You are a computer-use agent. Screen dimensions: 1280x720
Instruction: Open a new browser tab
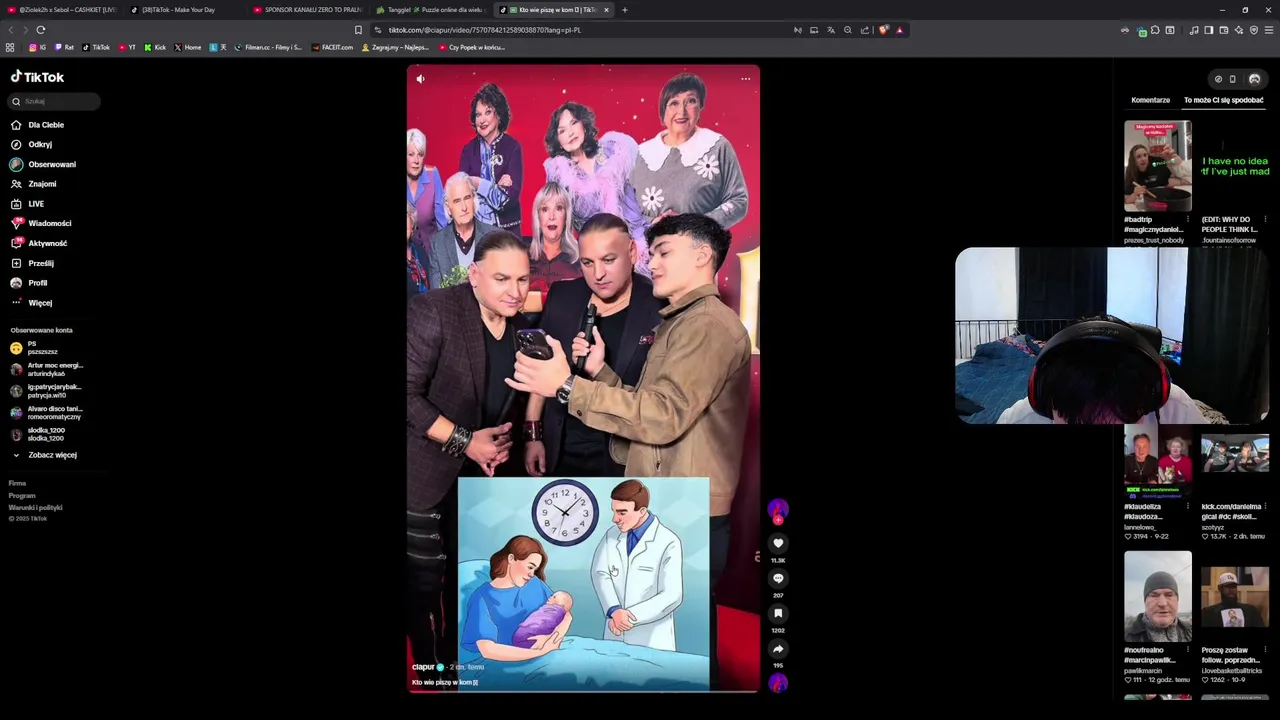[x=625, y=10]
